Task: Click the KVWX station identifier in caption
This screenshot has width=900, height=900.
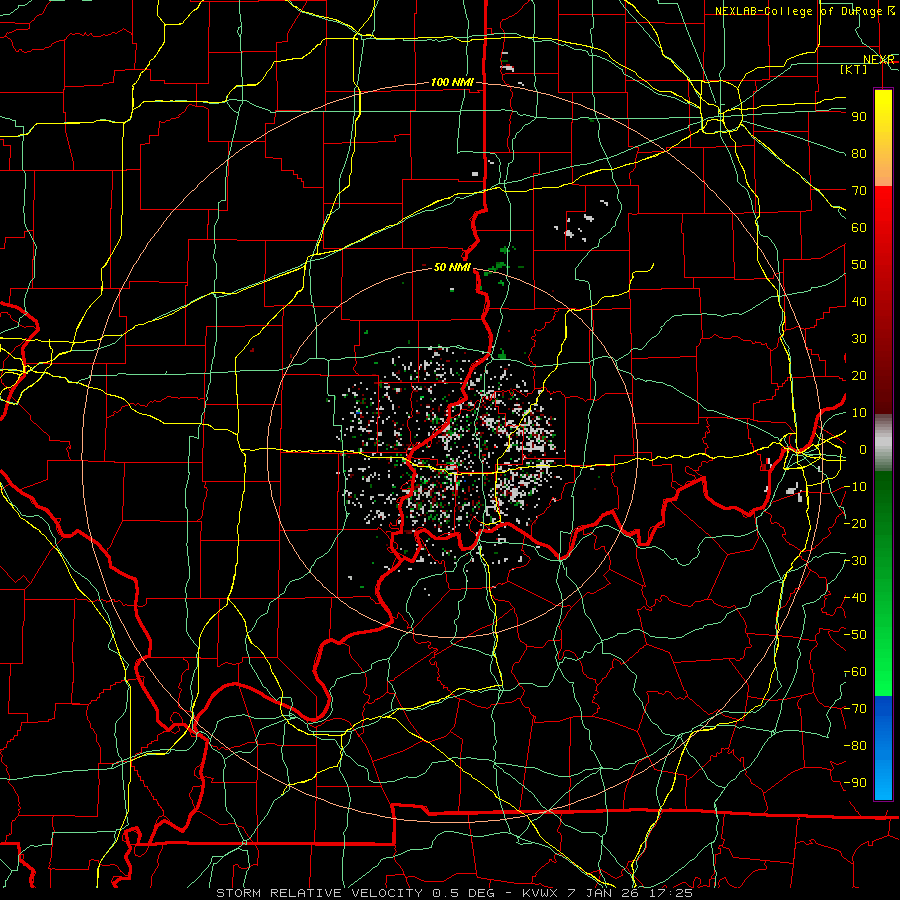Action: pos(540,893)
